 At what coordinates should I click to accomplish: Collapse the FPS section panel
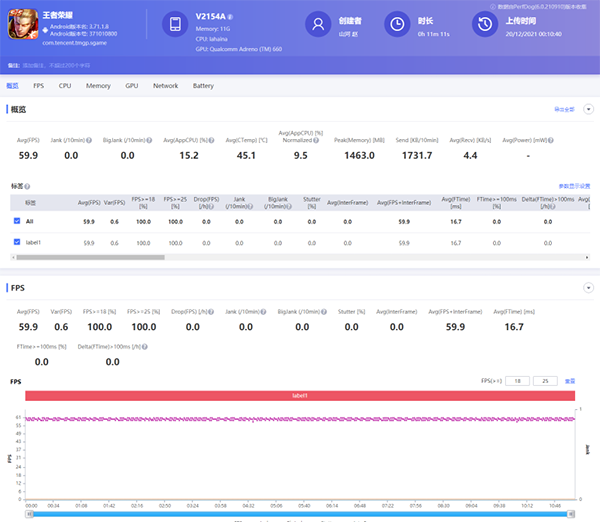coord(588,288)
